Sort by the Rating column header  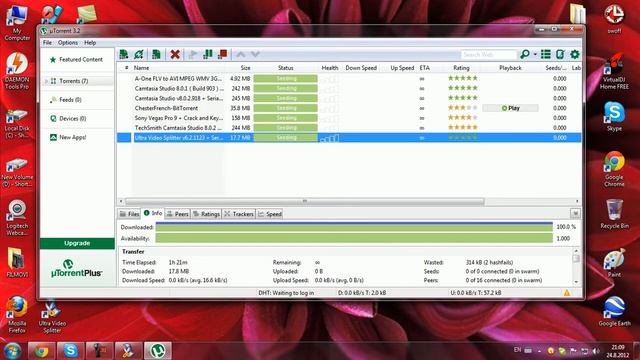coord(461,68)
